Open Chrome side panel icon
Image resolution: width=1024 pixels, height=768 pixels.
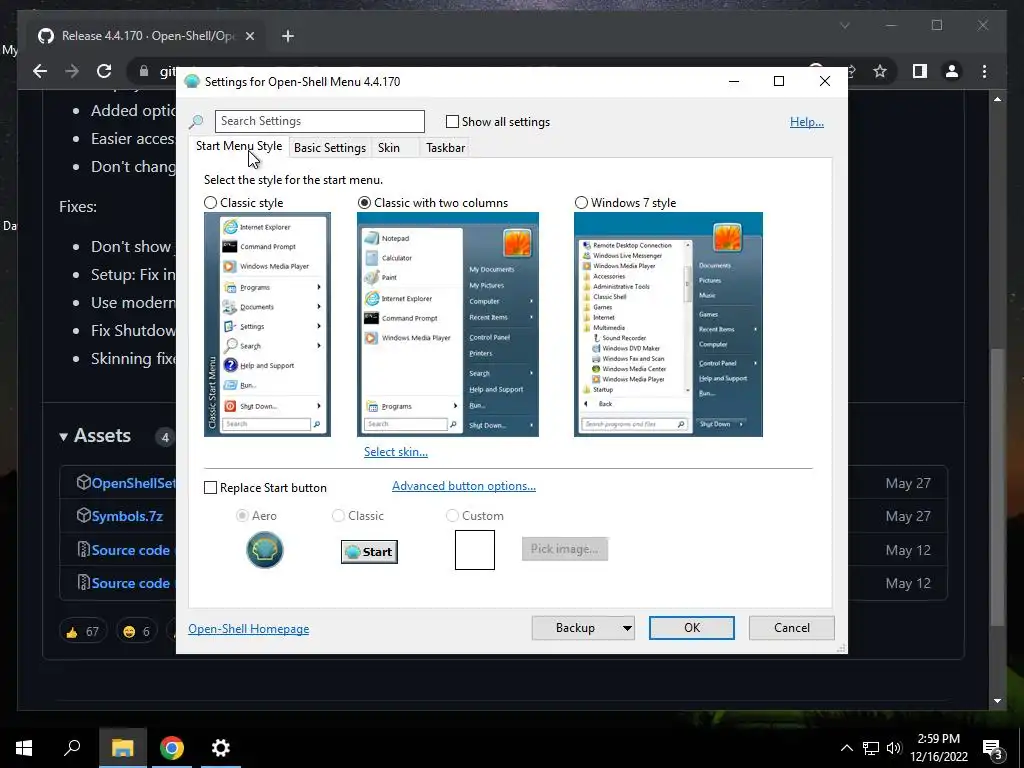920,71
